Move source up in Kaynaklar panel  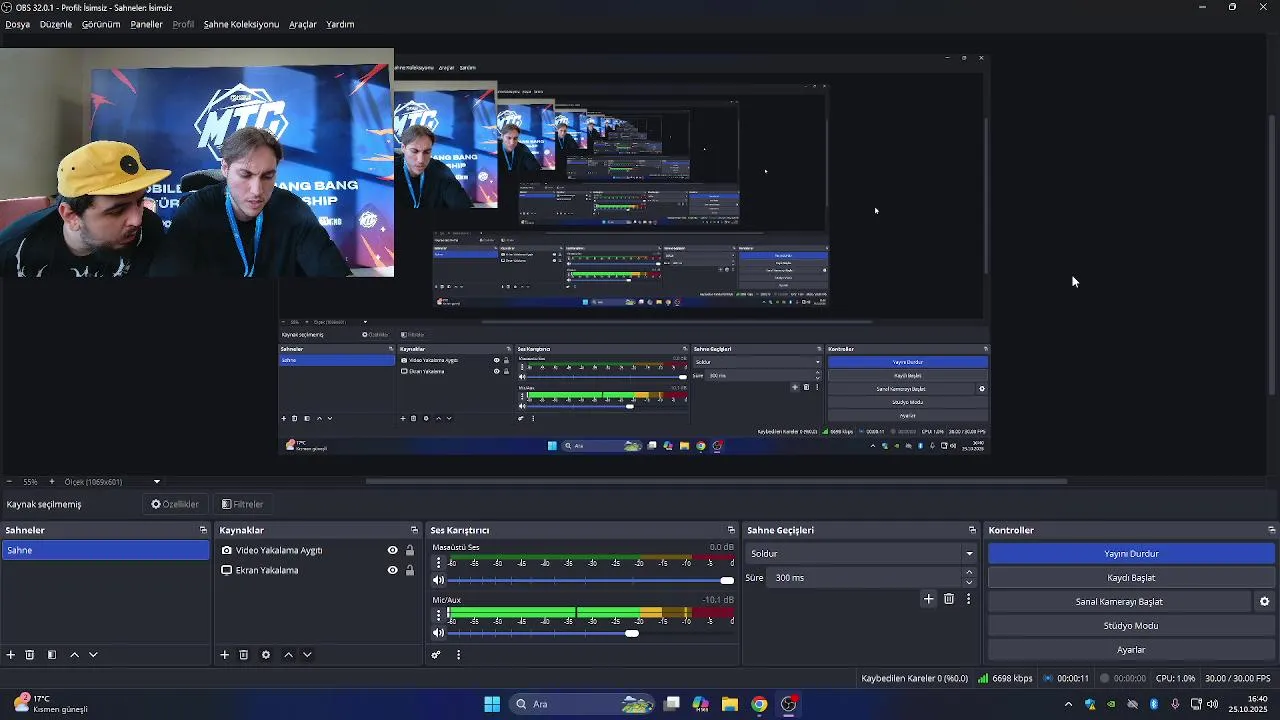point(288,655)
